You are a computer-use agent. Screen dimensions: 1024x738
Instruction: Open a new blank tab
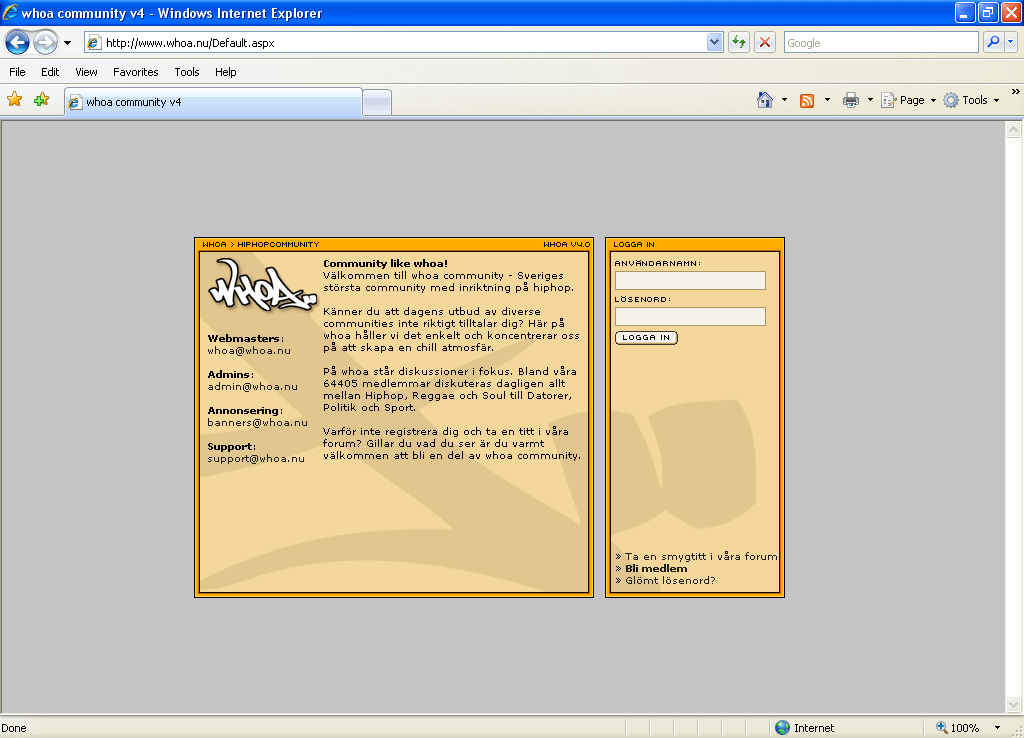click(x=377, y=103)
